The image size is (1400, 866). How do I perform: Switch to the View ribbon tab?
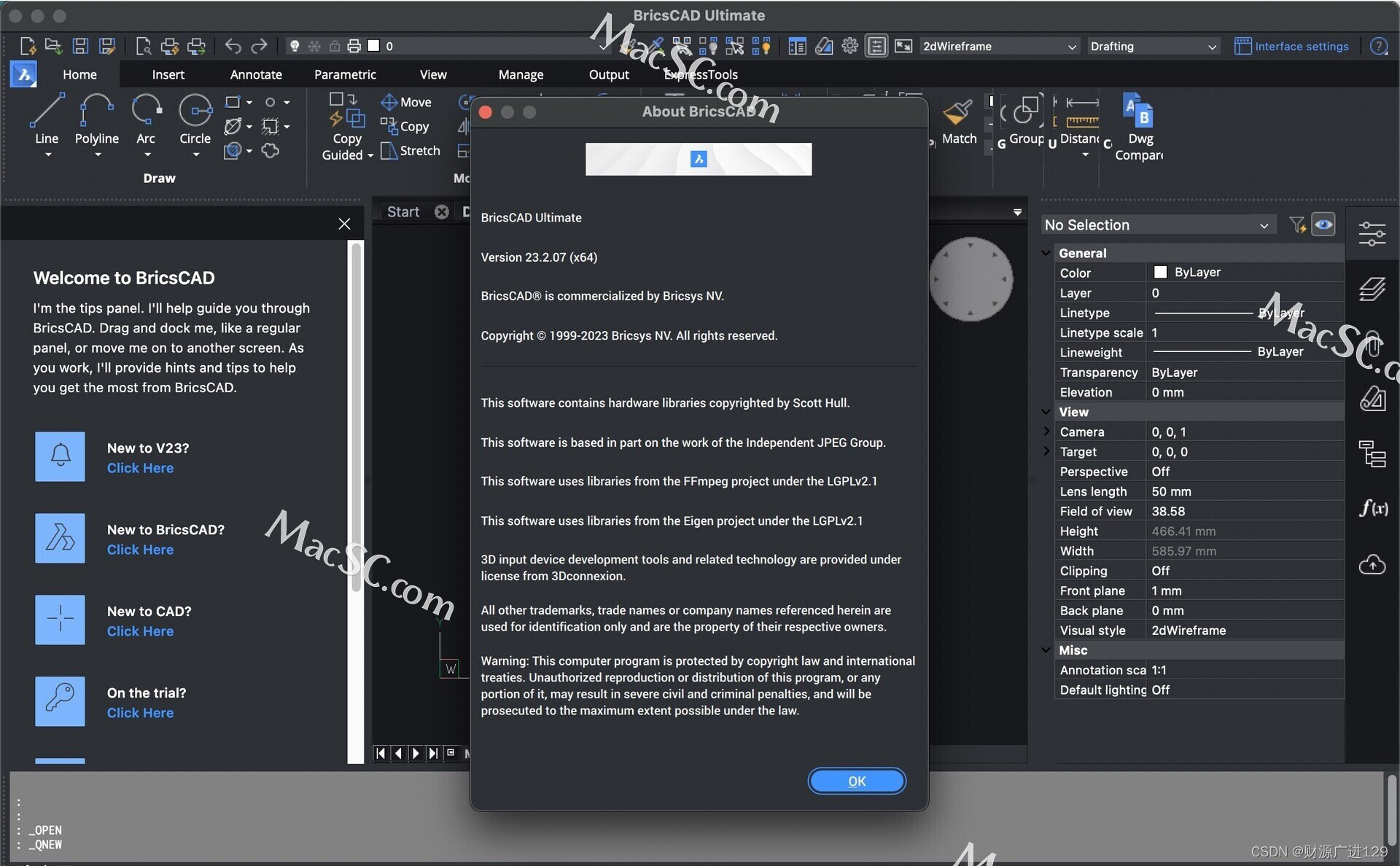tap(433, 74)
